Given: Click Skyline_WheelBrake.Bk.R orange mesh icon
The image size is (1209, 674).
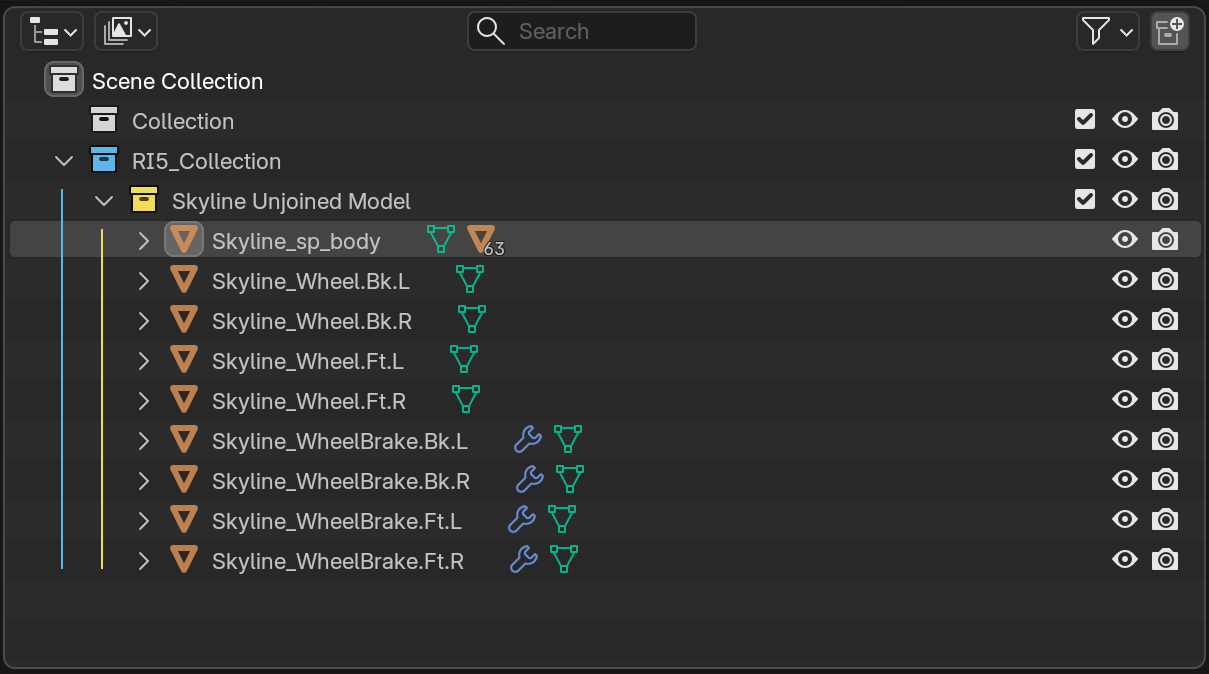Looking at the screenshot, I should click(184, 480).
